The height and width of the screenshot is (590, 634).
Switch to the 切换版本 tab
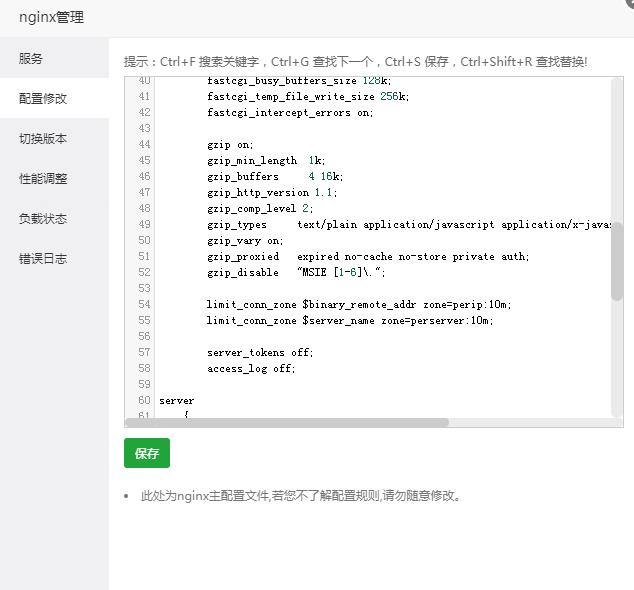(54, 138)
